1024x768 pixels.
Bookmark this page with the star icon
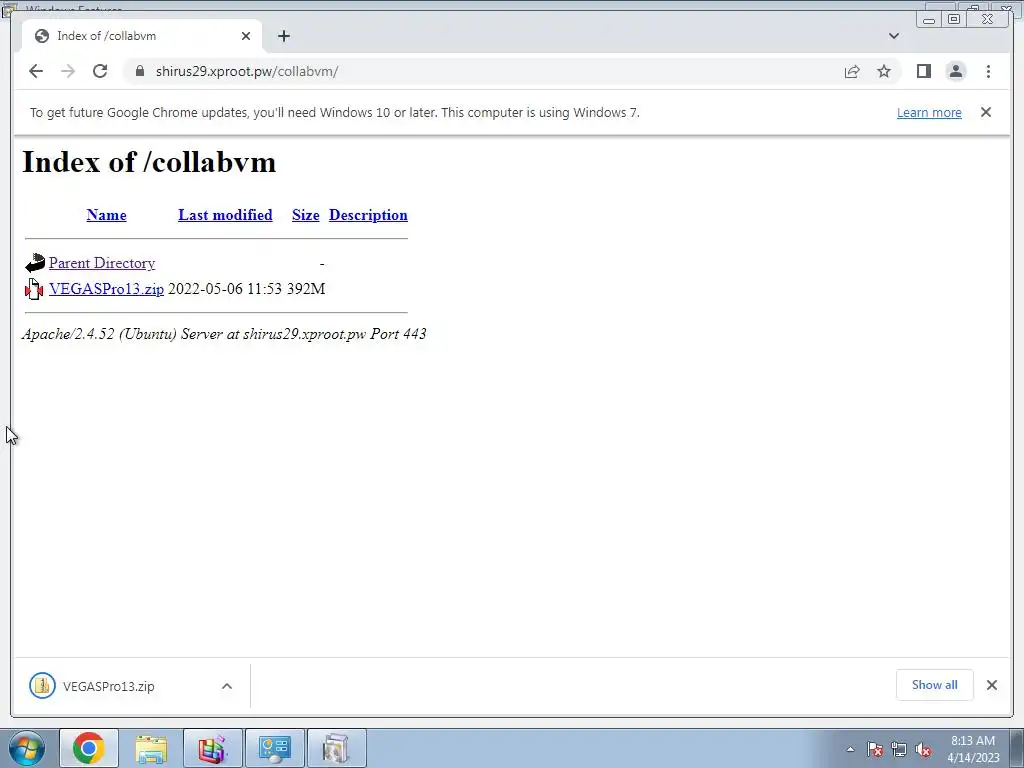pyautogui.click(x=884, y=71)
